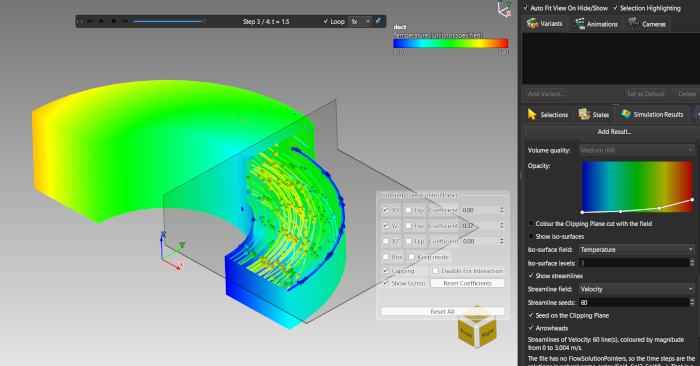This screenshot has height=366, width=700.
Task: Open the Streamline field Velocity dropdown
Action: point(637,289)
